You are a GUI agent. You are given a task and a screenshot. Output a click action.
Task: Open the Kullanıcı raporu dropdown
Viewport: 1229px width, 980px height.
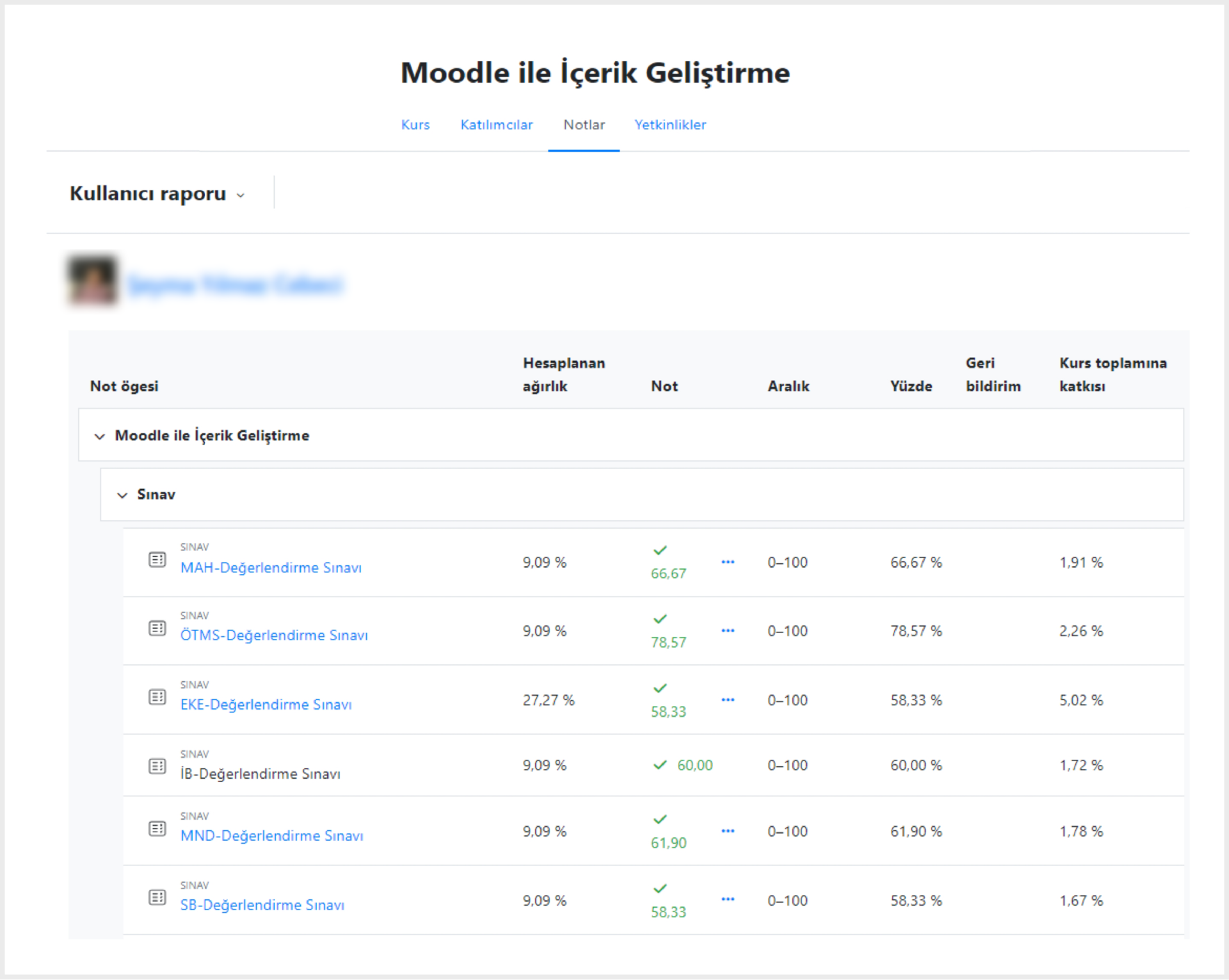pyautogui.click(x=157, y=193)
